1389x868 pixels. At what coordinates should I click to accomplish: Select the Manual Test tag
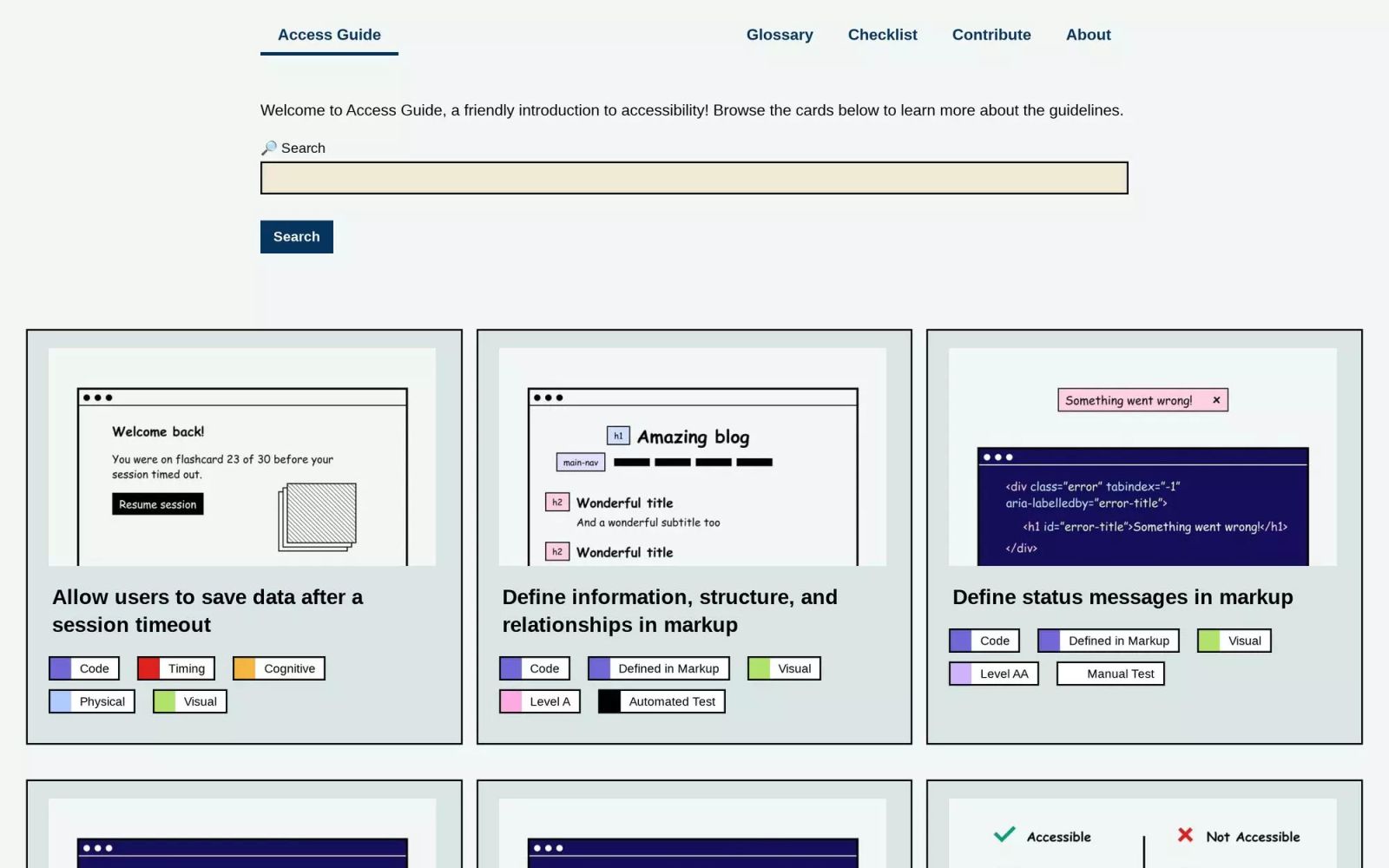1110,674
